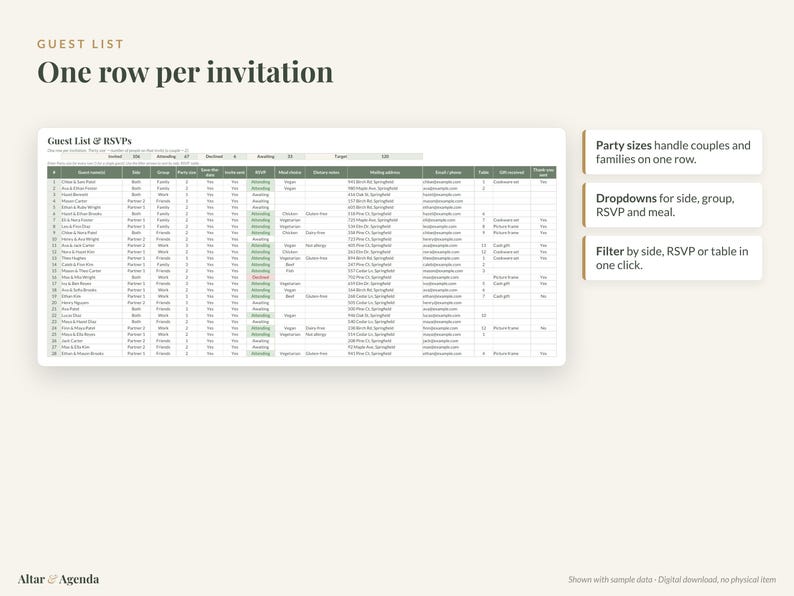Select the 'Email / phone' column header
Screen dimensions: 794x596
coord(448,172)
